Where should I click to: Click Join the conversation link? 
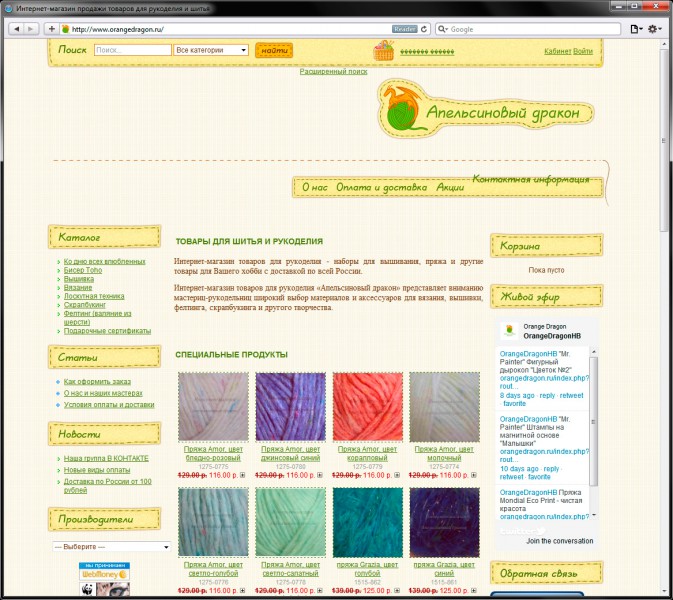[560, 541]
